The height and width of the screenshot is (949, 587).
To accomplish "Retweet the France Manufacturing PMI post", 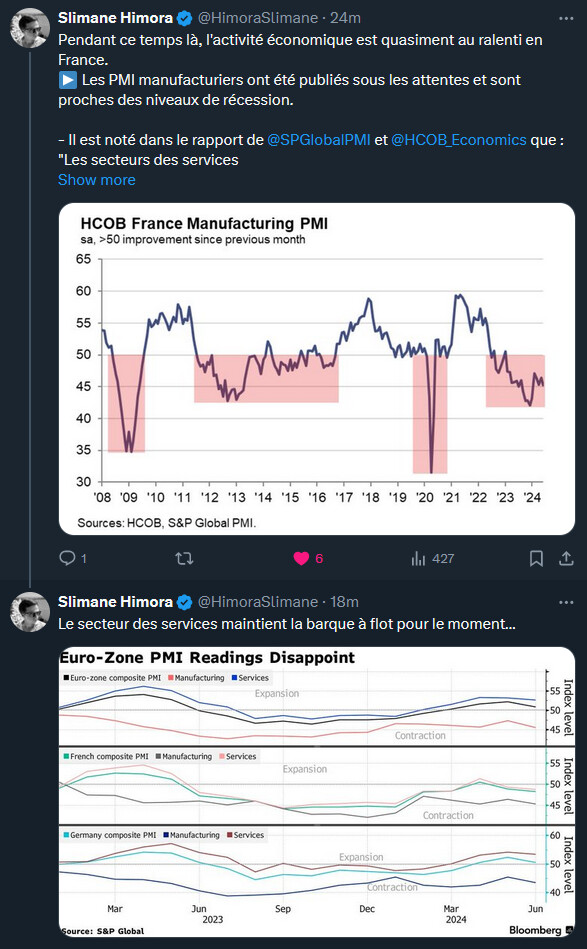I will click(184, 558).
